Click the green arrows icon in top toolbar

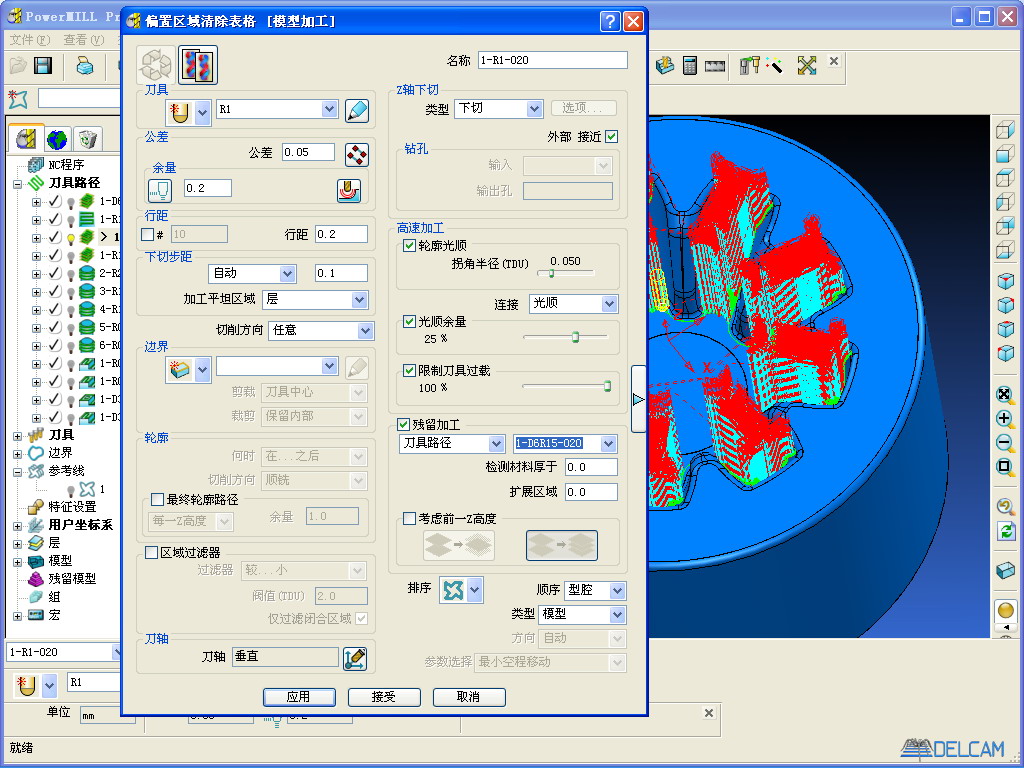[807, 65]
